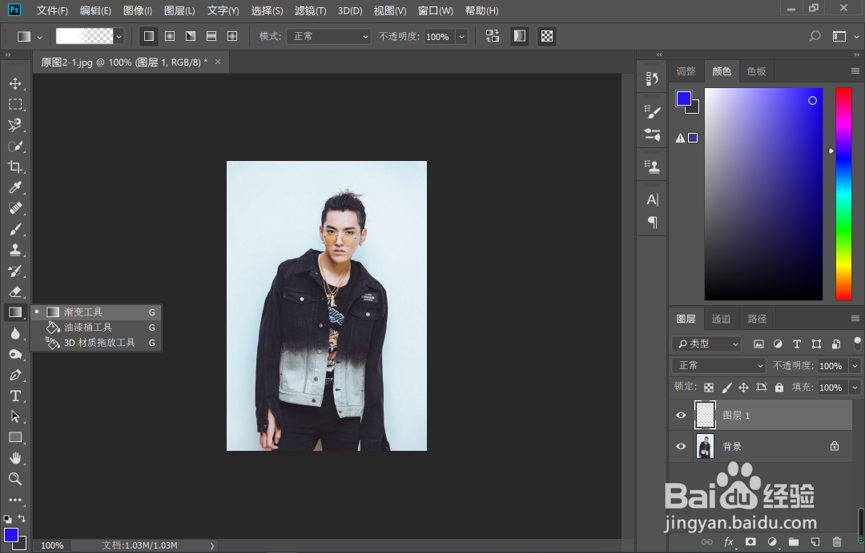Choose 油漆桶工具 from the tool flyout

88,327
